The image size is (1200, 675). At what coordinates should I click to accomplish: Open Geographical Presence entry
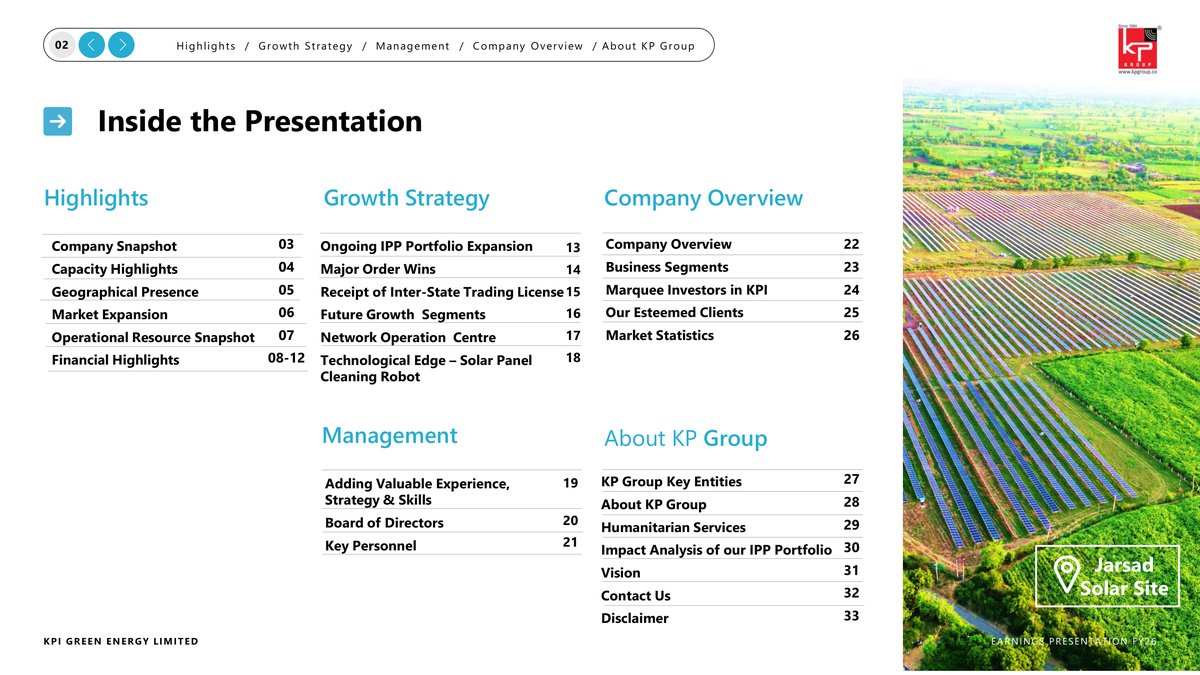coord(125,292)
